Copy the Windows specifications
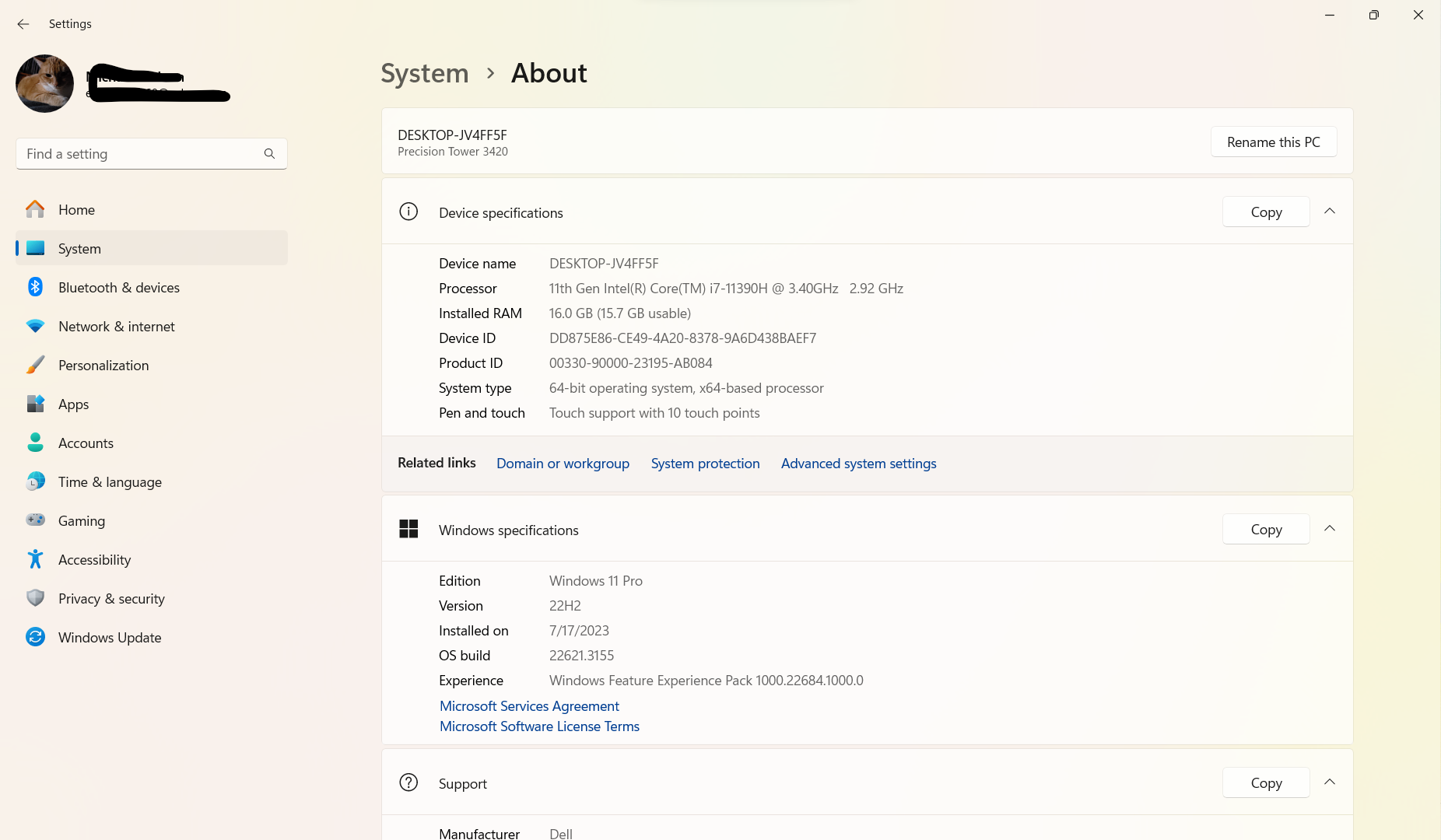The image size is (1441, 840). (x=1265, y=530)
